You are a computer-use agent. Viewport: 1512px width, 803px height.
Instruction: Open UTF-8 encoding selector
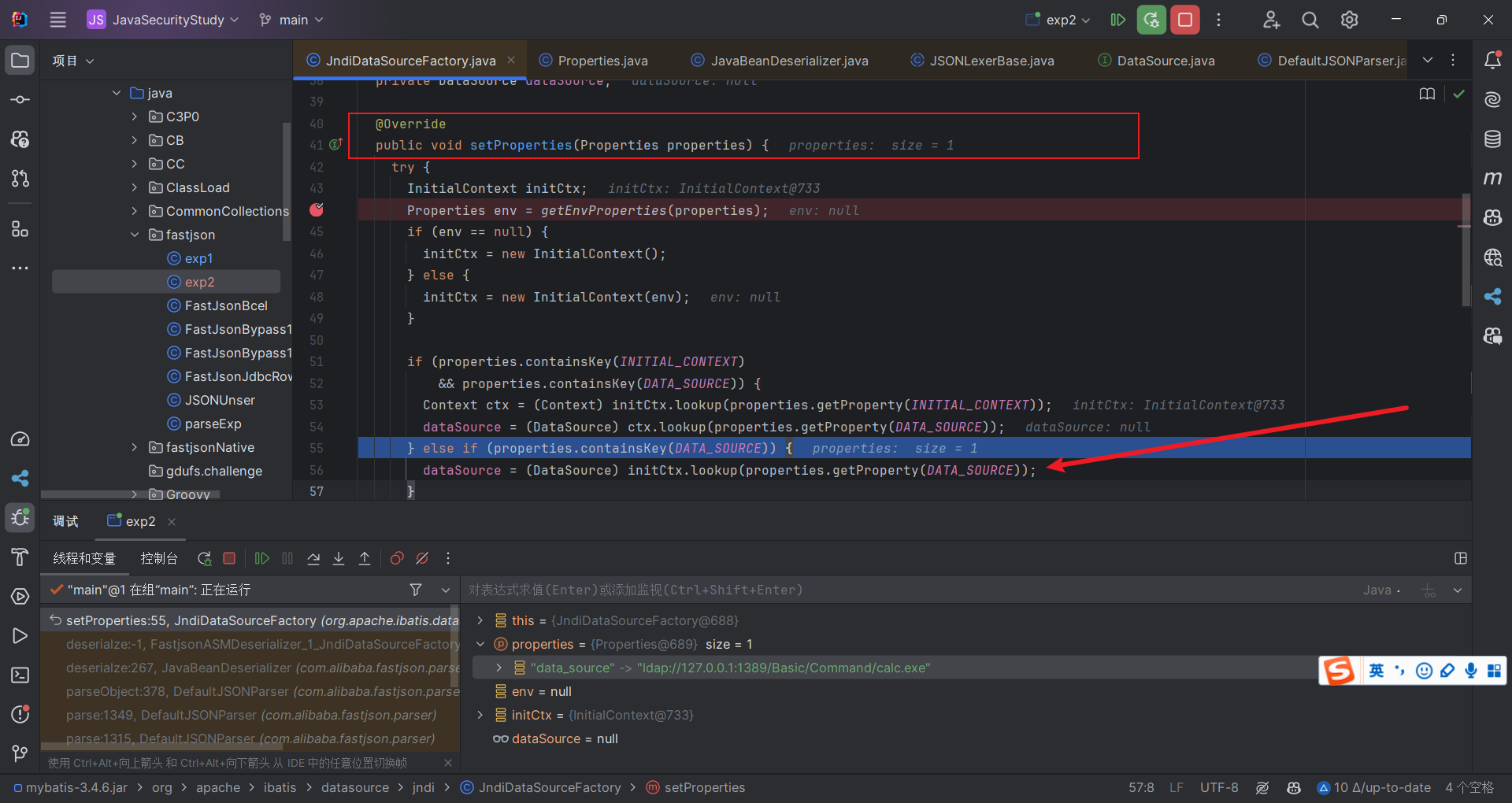(1219, 787)
